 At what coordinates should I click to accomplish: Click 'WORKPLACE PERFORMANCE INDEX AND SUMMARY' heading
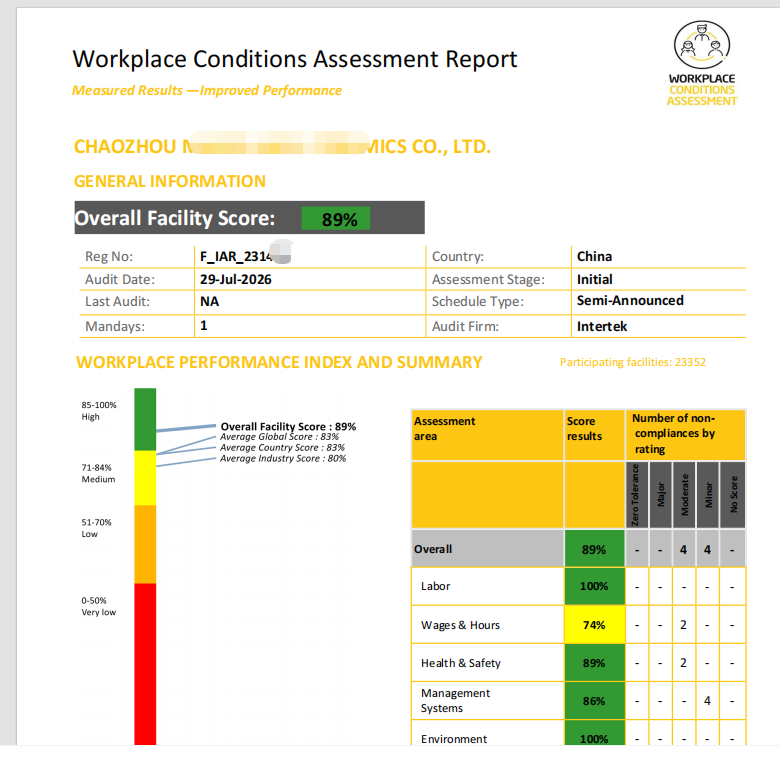click(279, 362)
